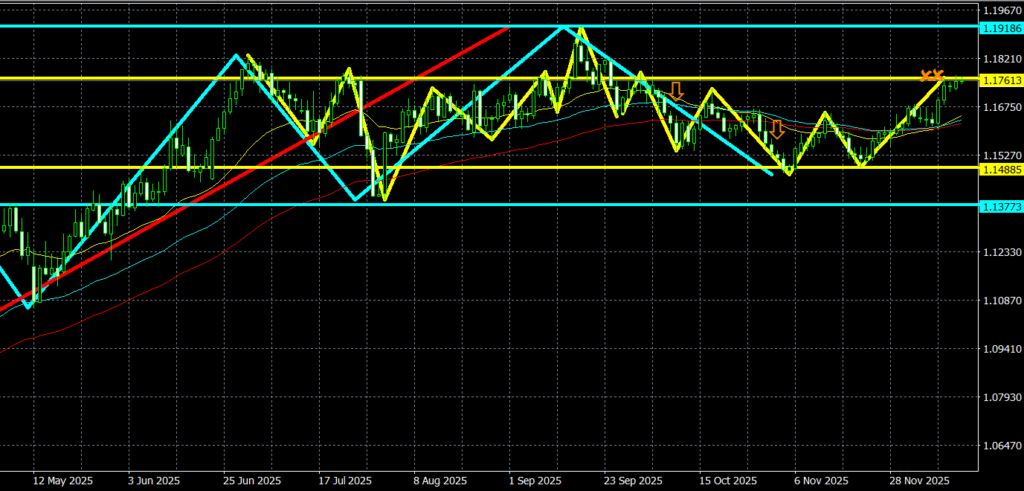Viewport: 1024px width, 491px height.
Task: Click the 12 May 2025 date label
Action: tap(62, 480)
